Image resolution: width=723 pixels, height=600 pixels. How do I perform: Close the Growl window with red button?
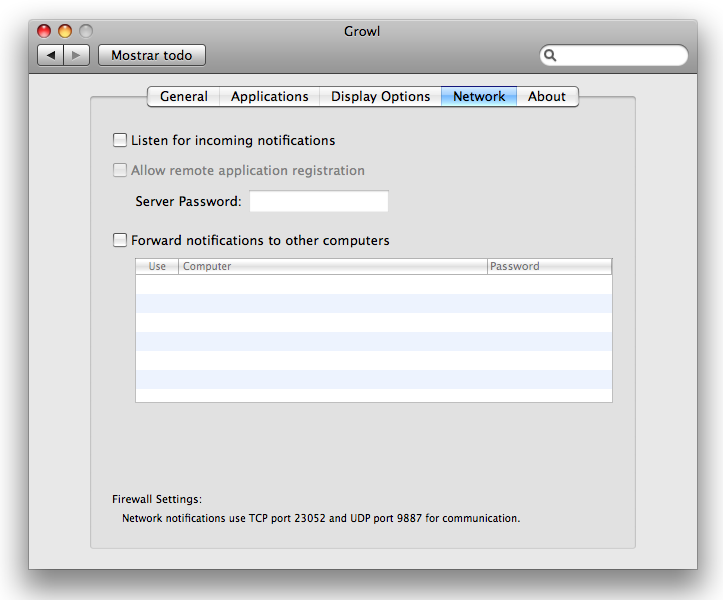(x=44, y=31)
